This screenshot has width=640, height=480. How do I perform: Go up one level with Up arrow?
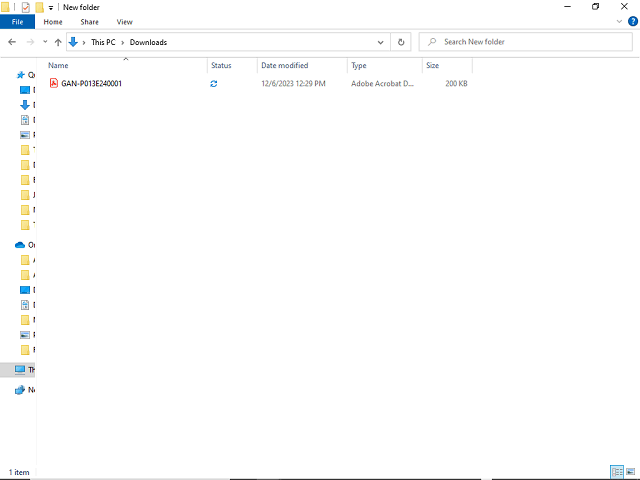pyautogui.click(x=58, y=42)
